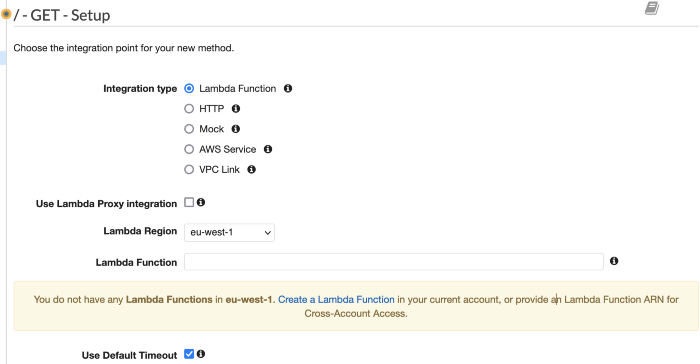Click info icon beside Mock option
This screenshot has height=364, width=700.
pos(236,129)
